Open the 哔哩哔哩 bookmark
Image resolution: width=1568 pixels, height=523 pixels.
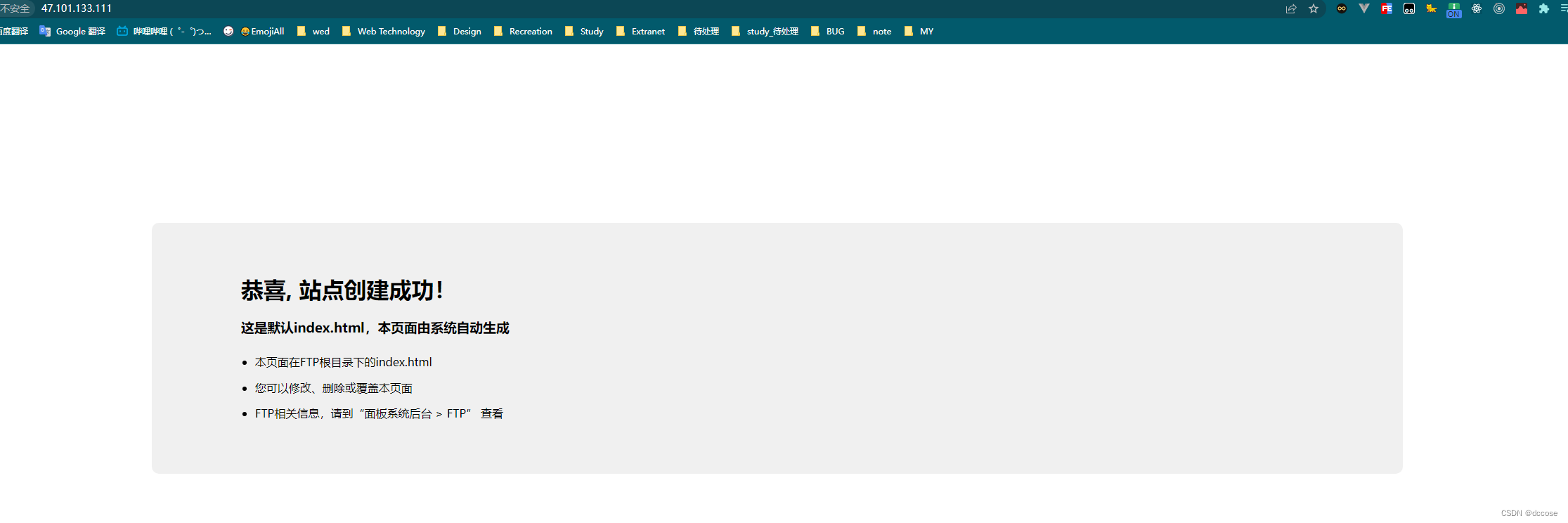[164, 31]
